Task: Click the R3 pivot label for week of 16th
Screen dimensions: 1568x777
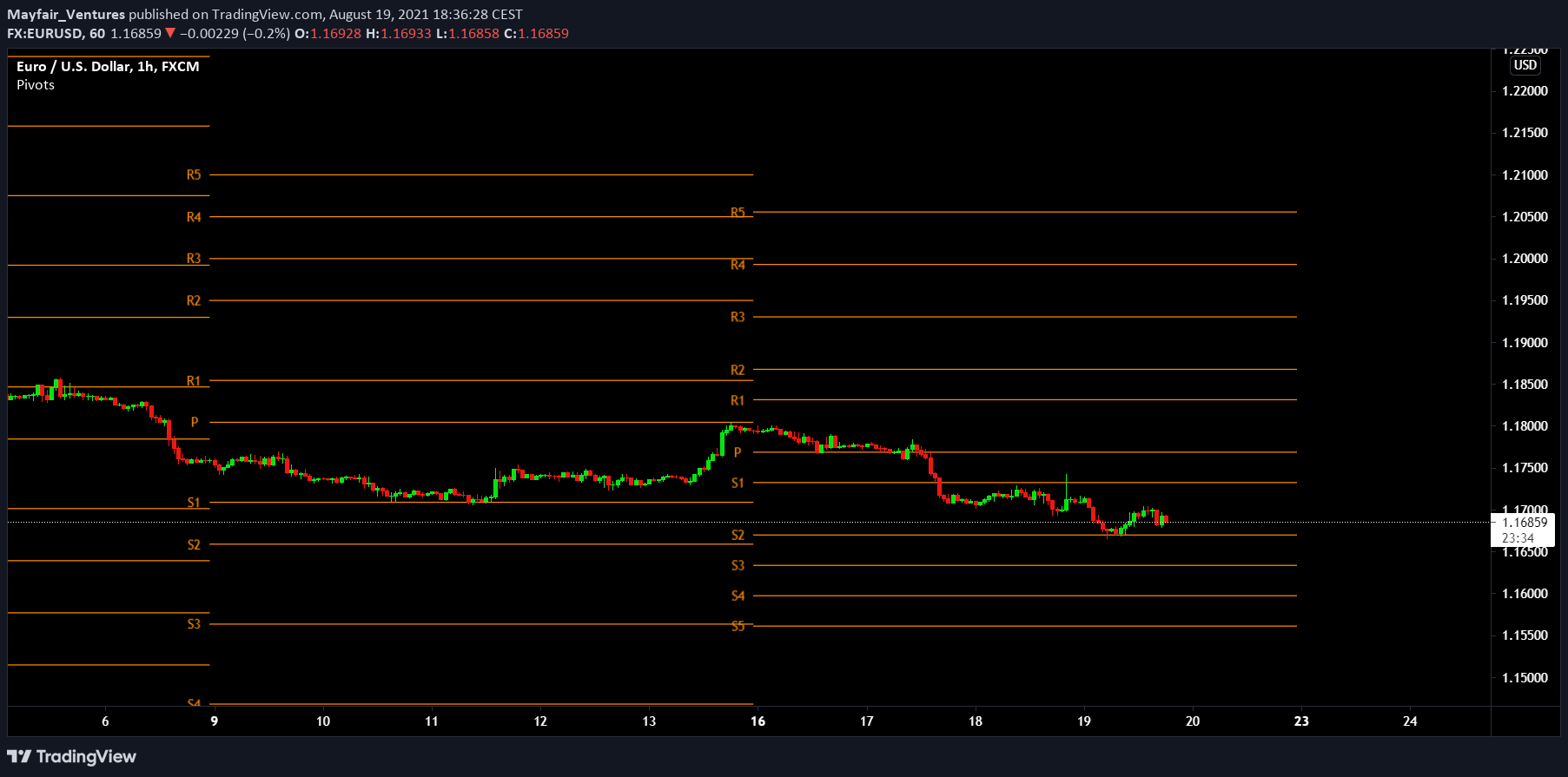Action: point(738,318)
